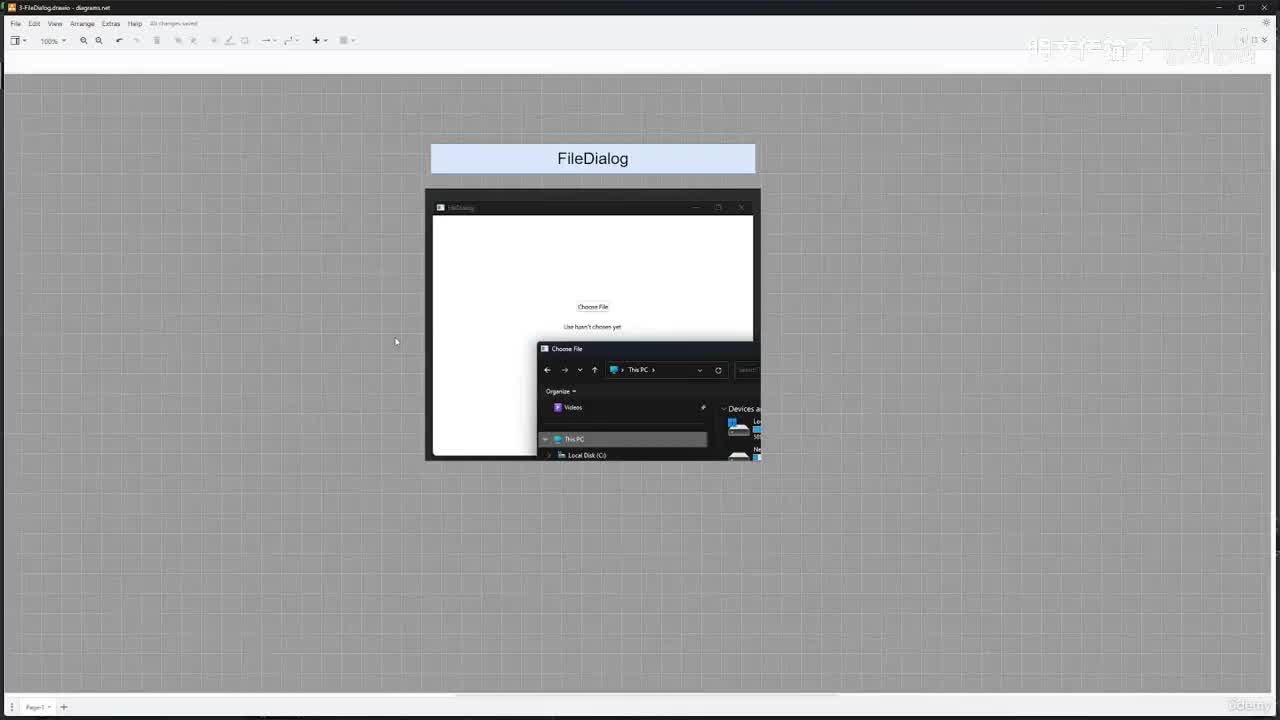Open the Waypoints style dropdown
The width and height of the screenshot is (1280, 720).
291,40
